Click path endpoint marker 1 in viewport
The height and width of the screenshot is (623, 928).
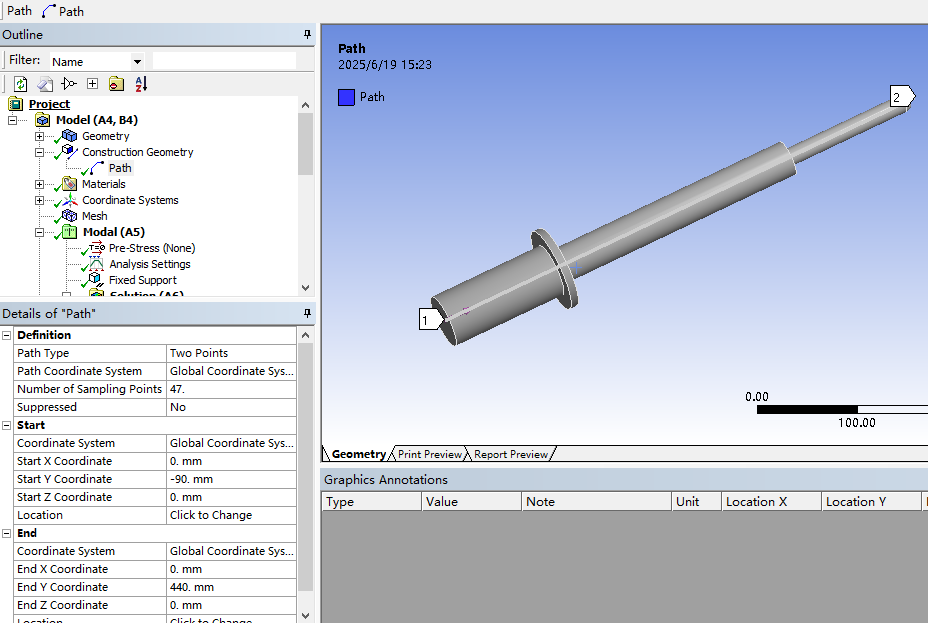(430, 319)
